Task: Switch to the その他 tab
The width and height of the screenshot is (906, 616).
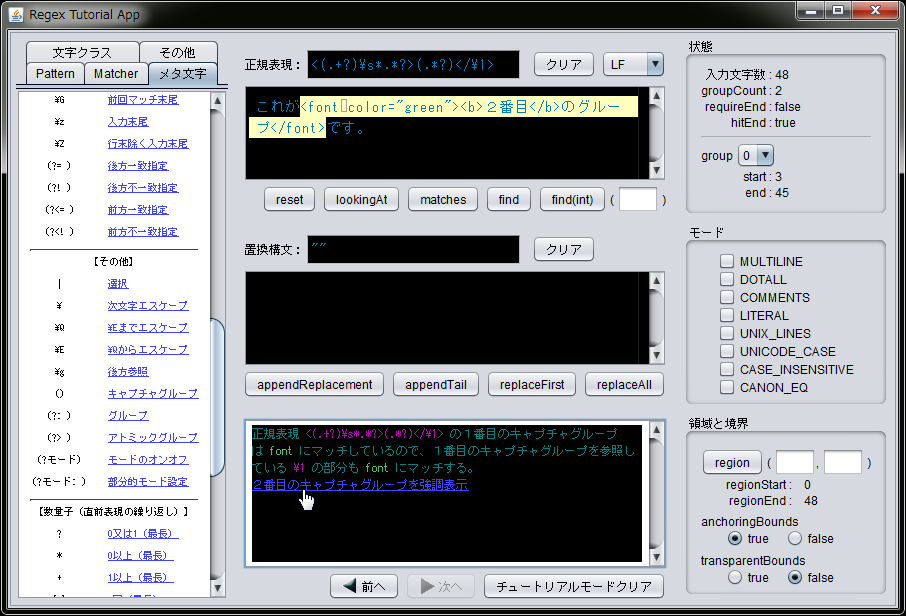Action: [178, 52]
